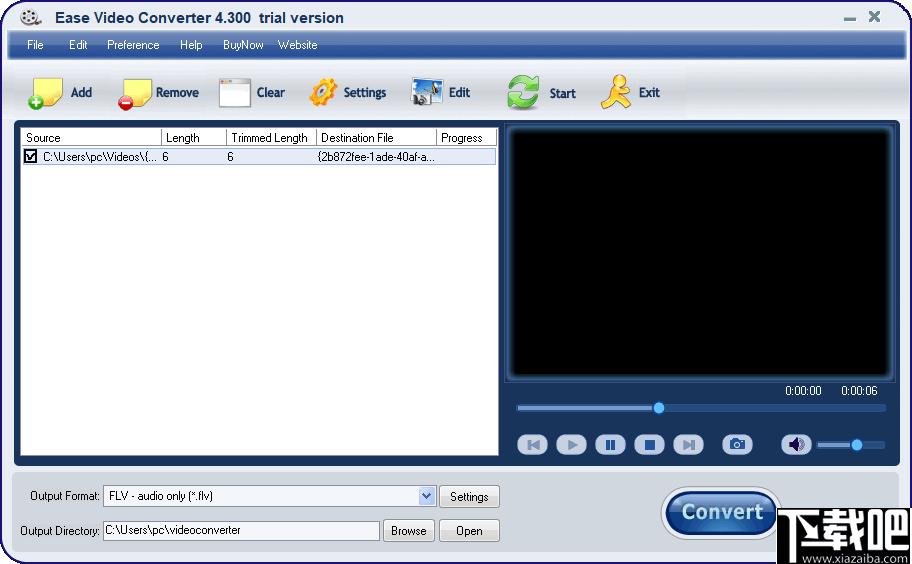Minimize the Ease Video Converter window

pyautogui.click(x=850, y=17)
